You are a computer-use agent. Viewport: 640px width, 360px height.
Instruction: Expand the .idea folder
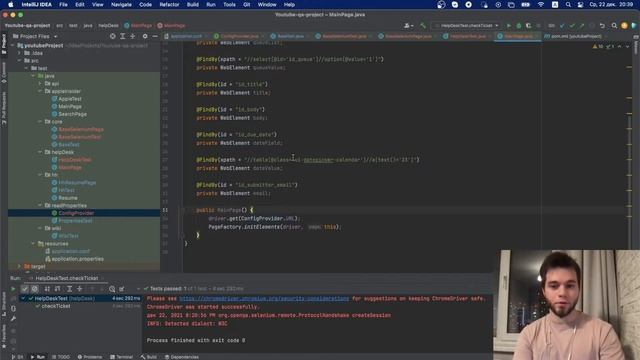19,53
